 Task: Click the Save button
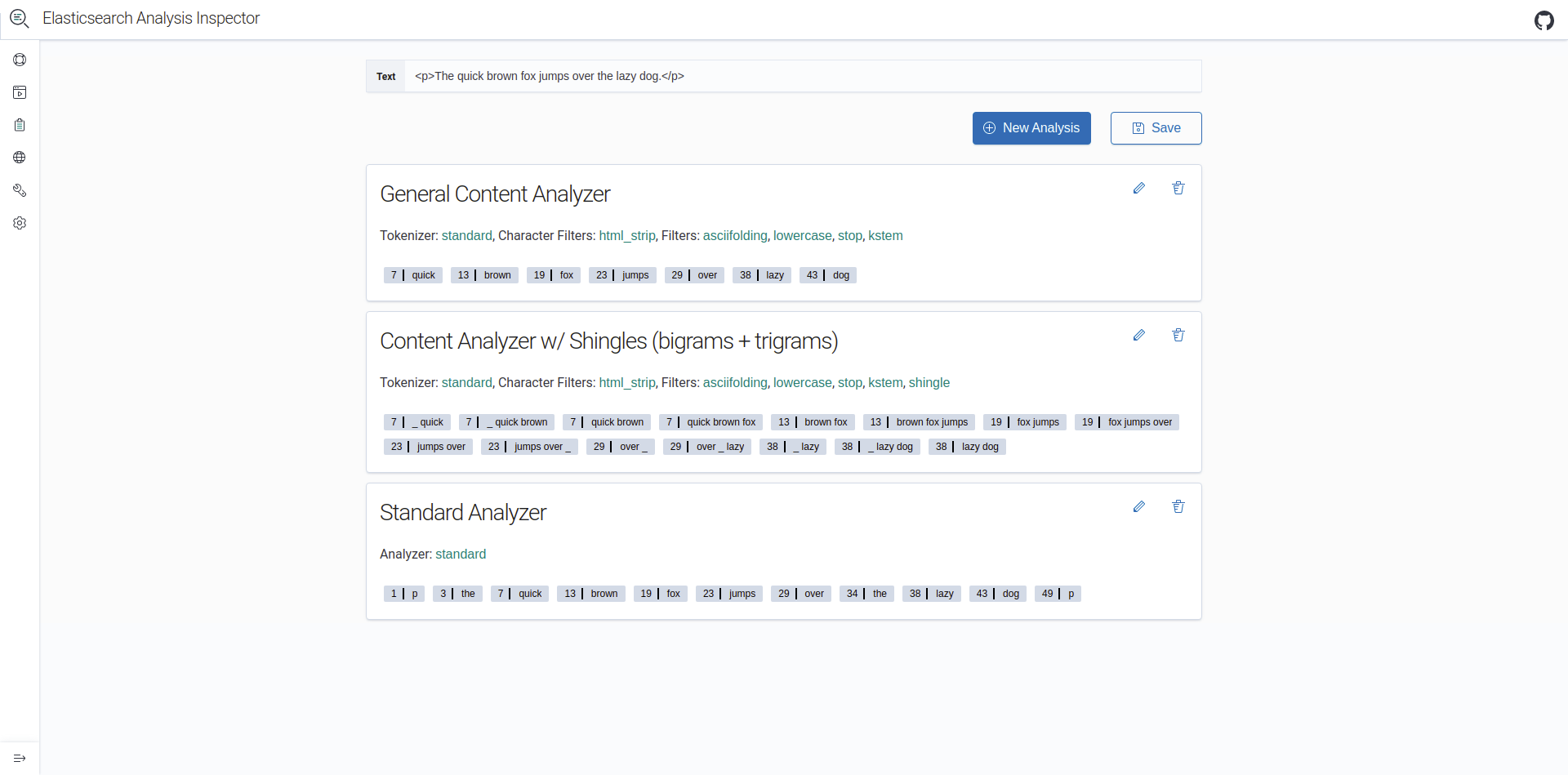click(1156, 128)
